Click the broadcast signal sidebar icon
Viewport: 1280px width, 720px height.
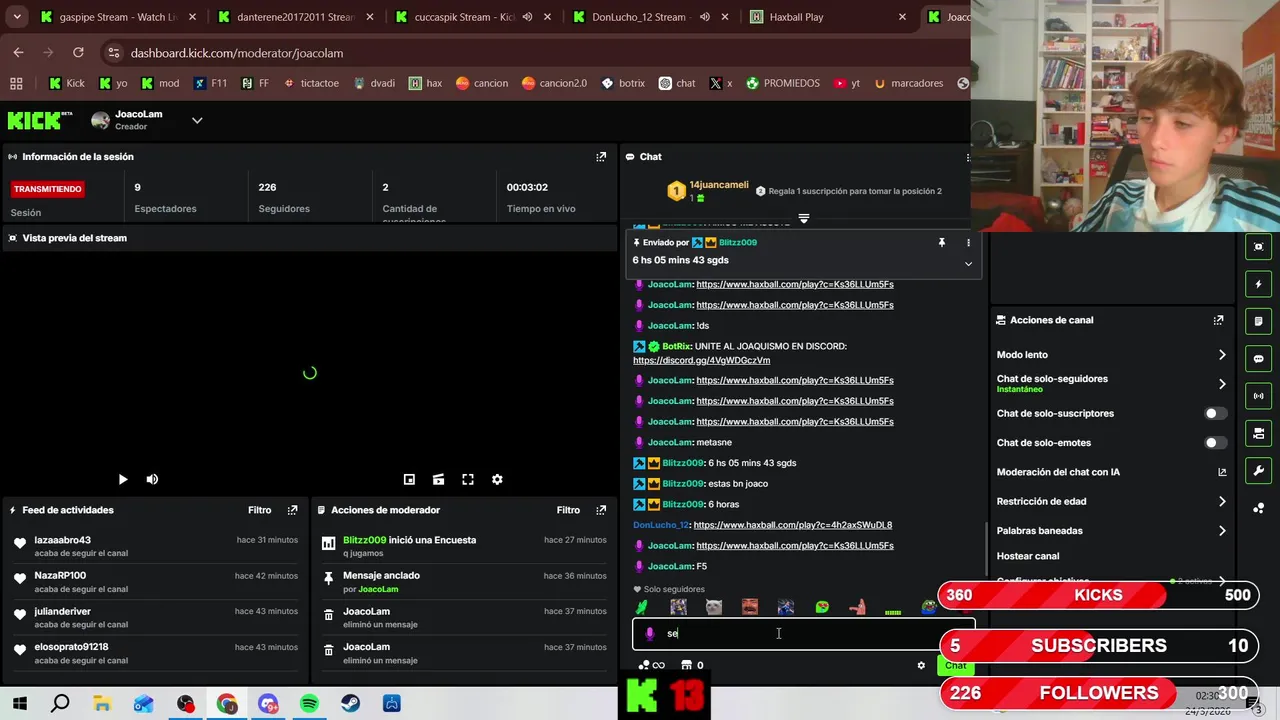pyautogui.click(x=1258, y=396)
